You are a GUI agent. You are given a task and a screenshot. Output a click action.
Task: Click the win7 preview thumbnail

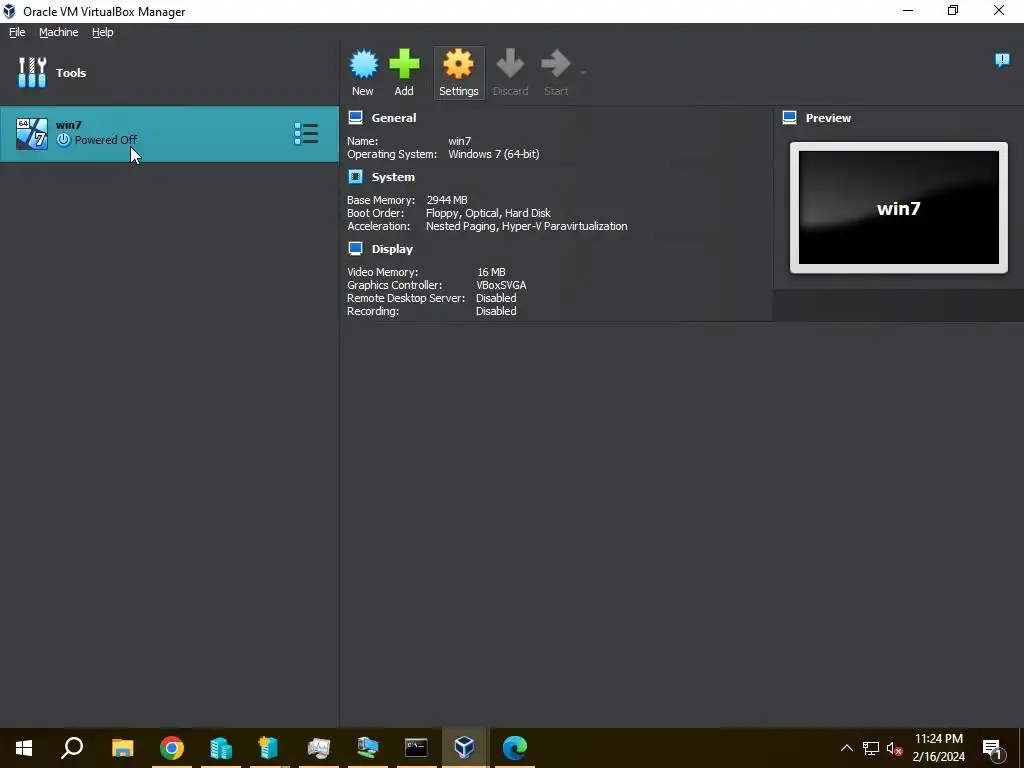(899, 208)
